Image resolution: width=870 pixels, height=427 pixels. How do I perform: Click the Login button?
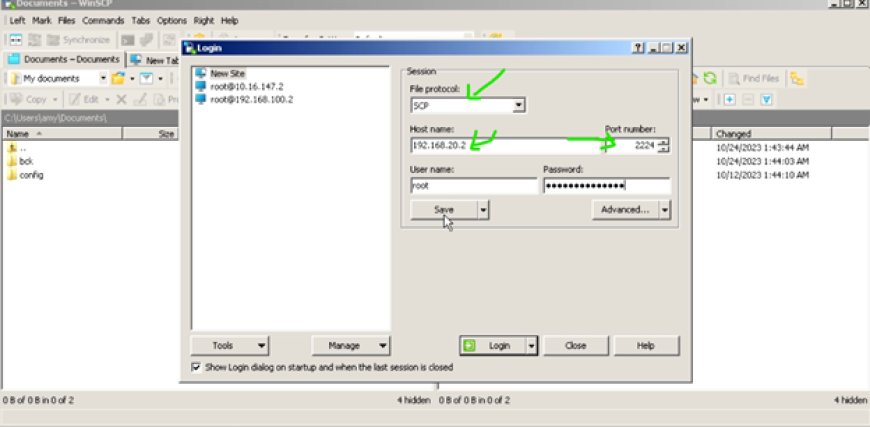[x=493, y=345]
